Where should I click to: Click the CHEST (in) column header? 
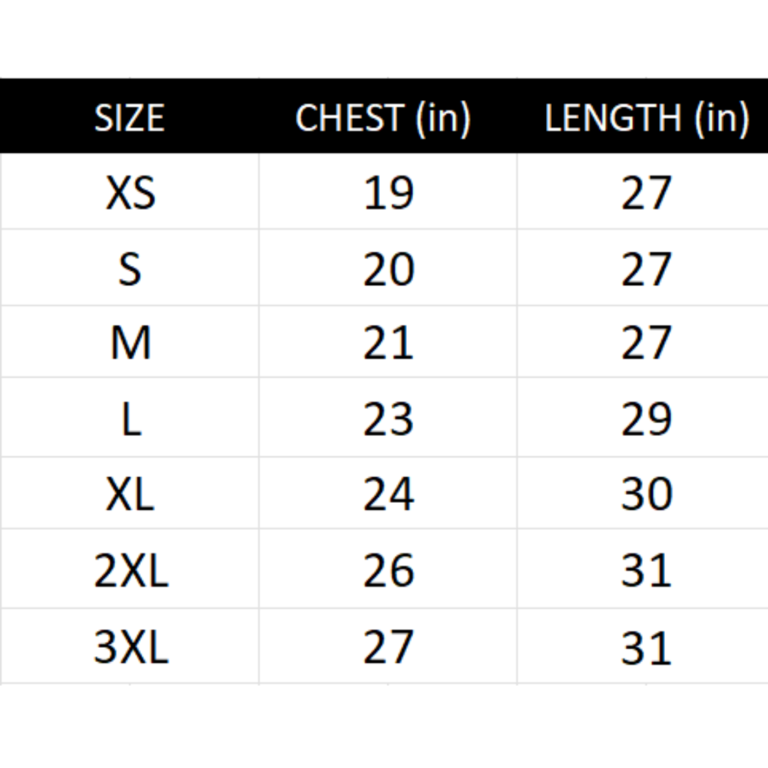(x=383, y=118)
